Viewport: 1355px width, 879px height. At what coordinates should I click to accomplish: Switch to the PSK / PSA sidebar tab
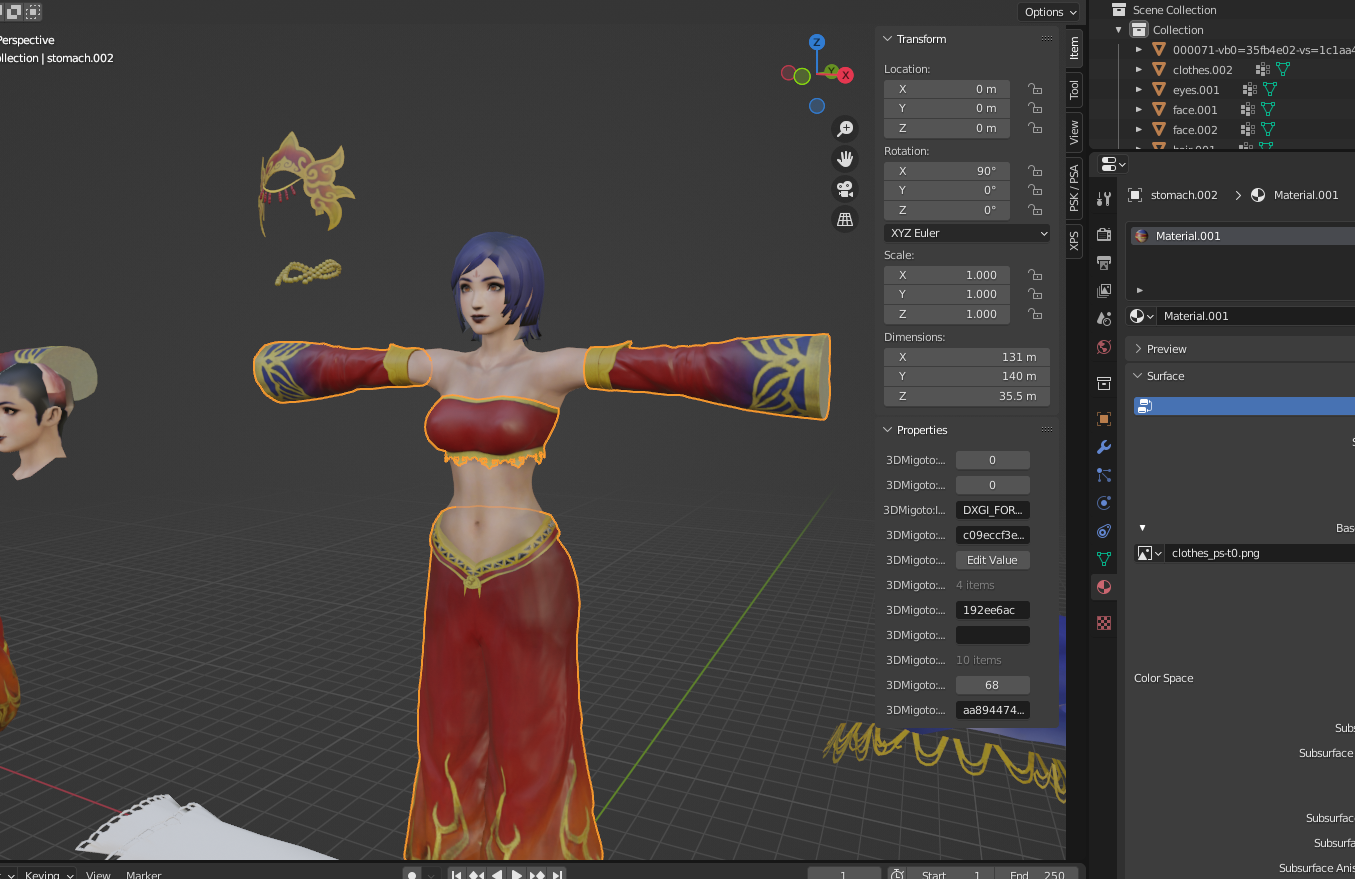(x=1074, y=188)
